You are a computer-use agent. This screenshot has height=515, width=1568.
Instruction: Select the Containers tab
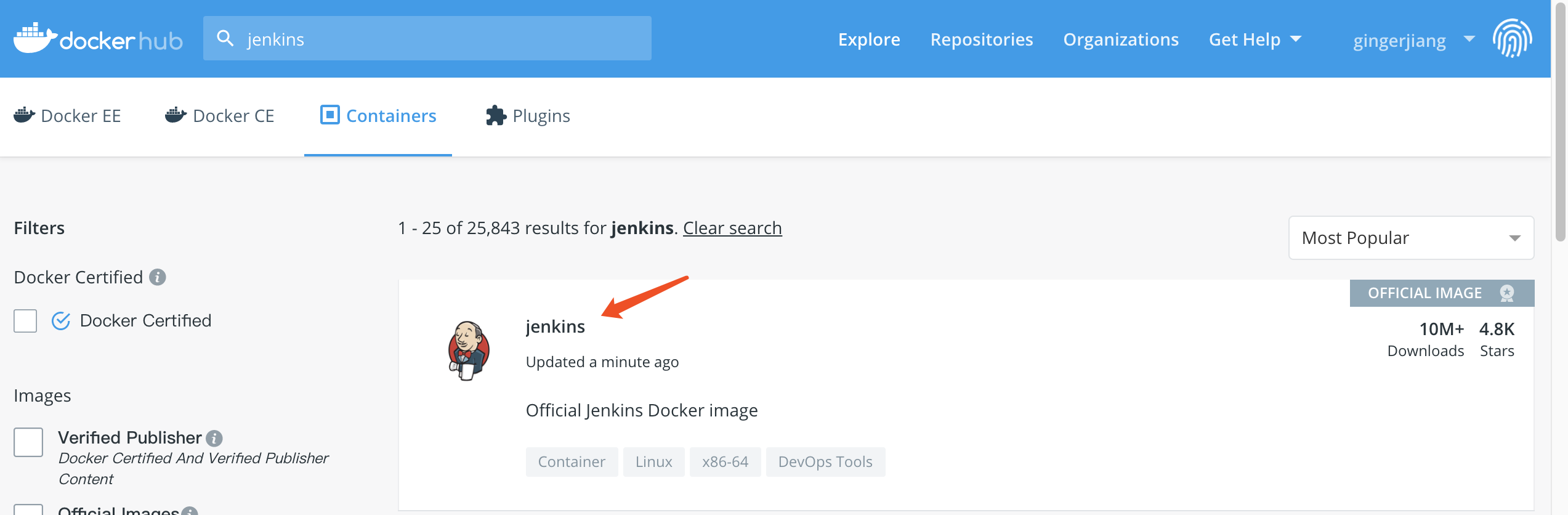pos(378,116)
